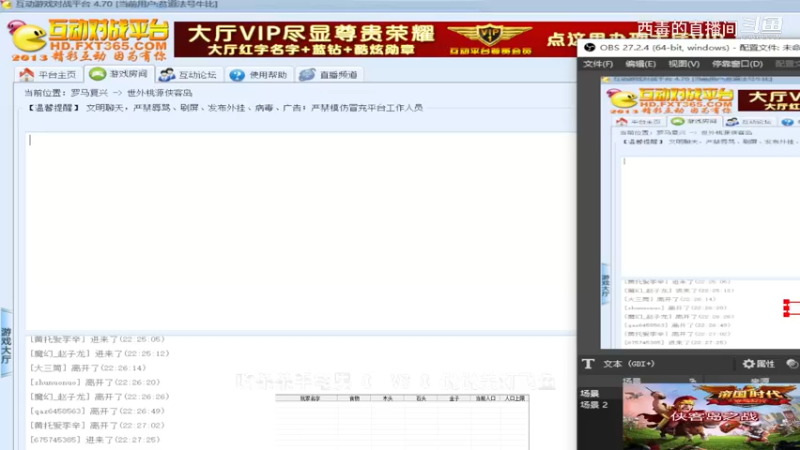This screenshot has height=450, width=800.
Task: Click the people icon on 互动论坛
Action: click(166, 75)
